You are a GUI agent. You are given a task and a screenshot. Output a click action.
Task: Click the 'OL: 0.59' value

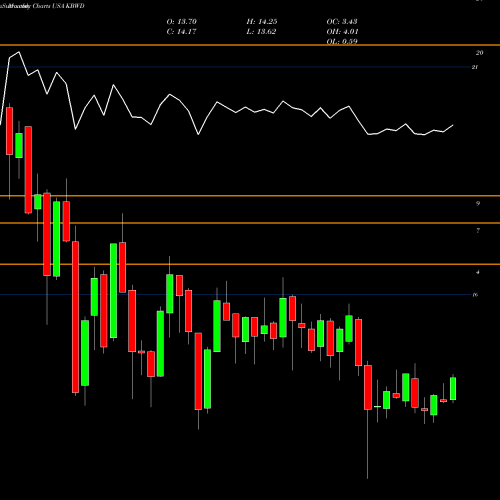342,41
